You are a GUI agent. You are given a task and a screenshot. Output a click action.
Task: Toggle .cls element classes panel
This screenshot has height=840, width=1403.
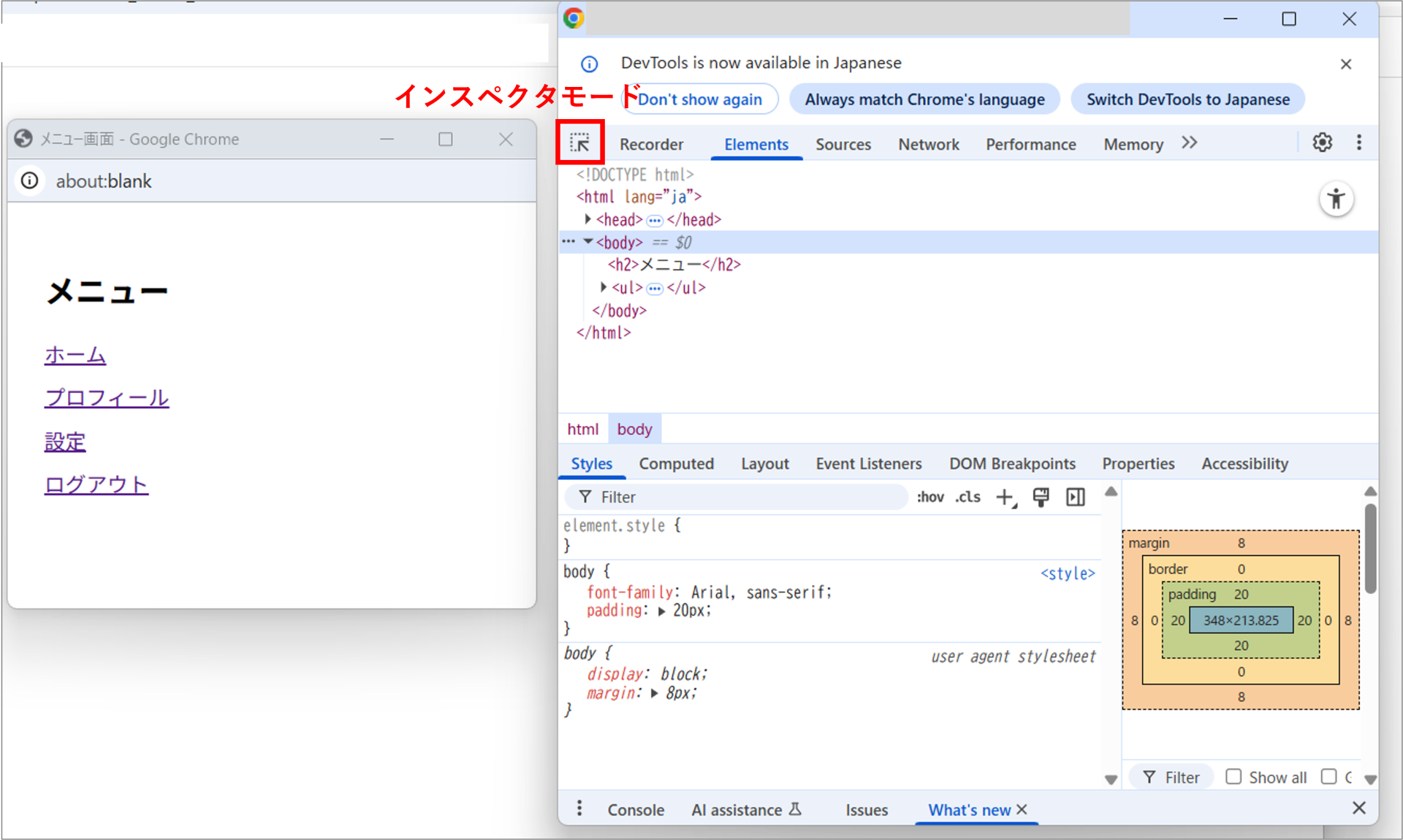point(968,497)
